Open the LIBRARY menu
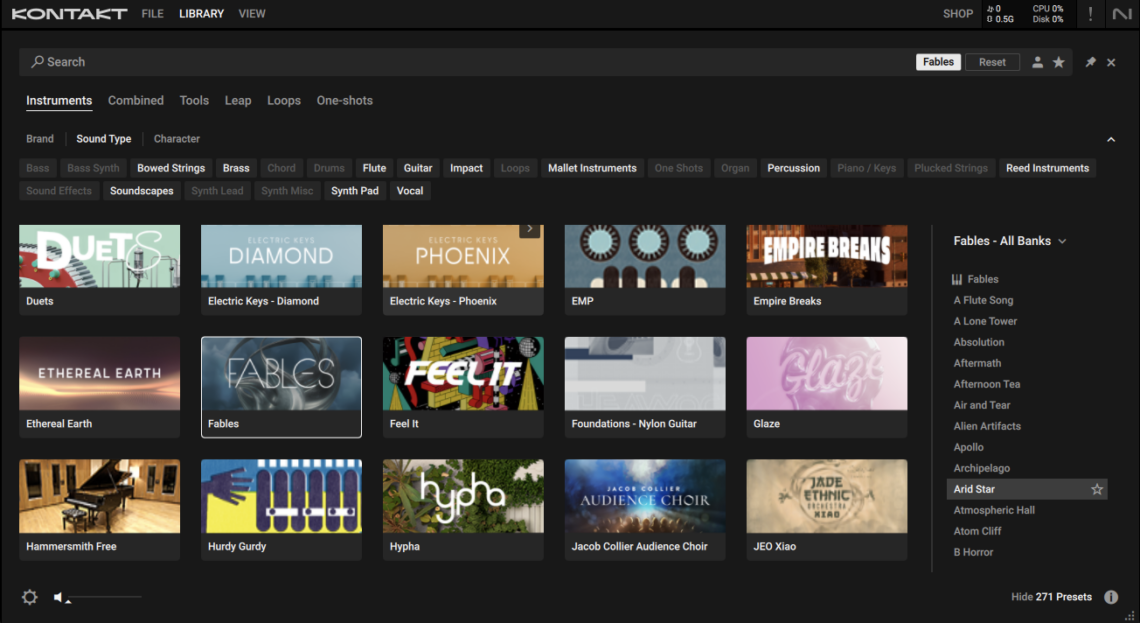The height and width of the screenshot is (623, 1140). click(x=201, y=14)
